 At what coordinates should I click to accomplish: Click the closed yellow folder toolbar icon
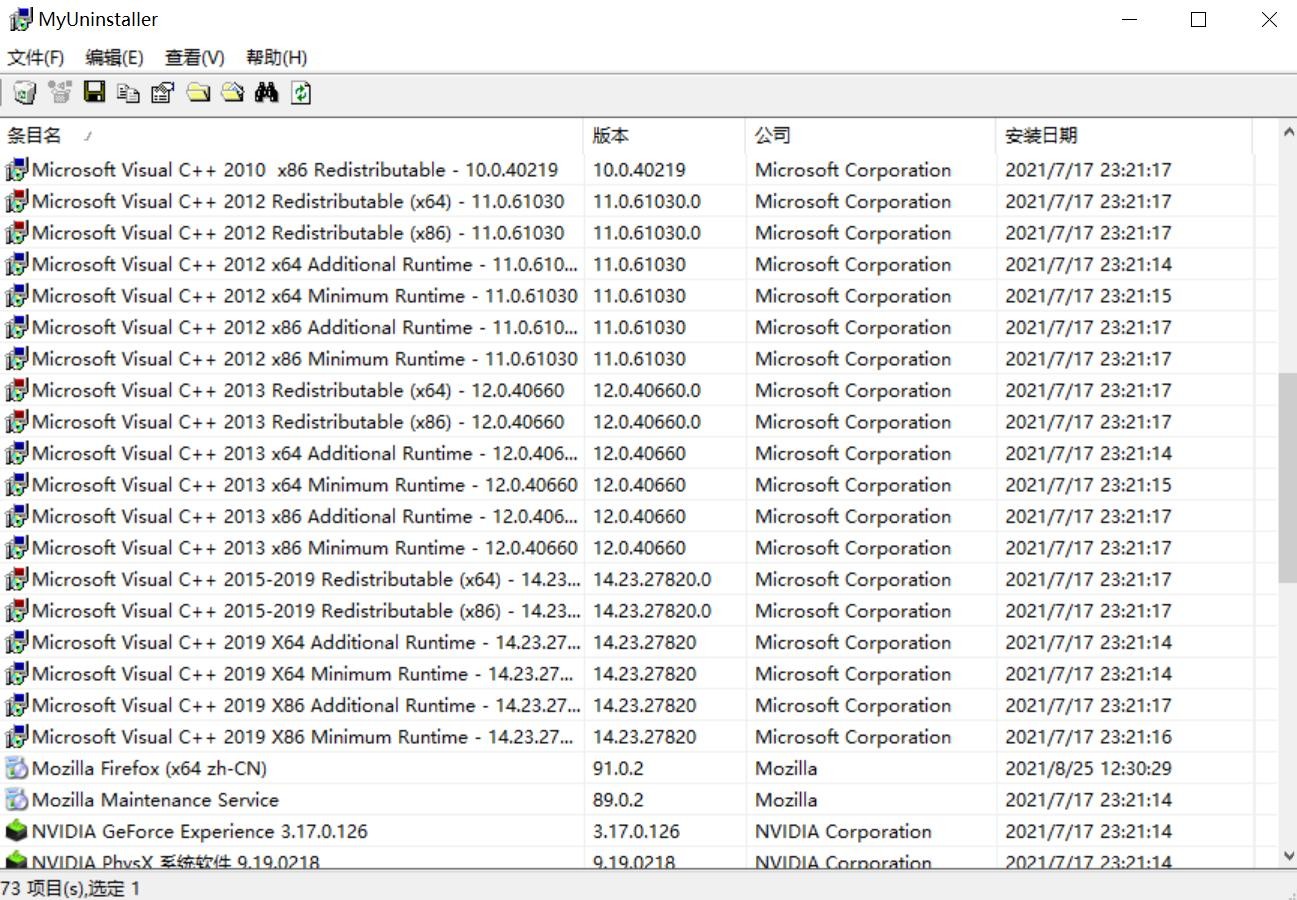pyautogui.click(x=198, y=93)
